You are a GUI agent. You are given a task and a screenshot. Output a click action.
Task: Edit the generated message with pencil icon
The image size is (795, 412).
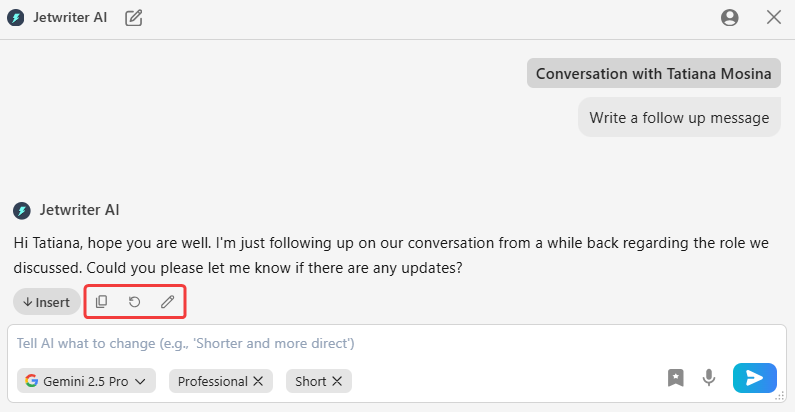coord(168,302)
